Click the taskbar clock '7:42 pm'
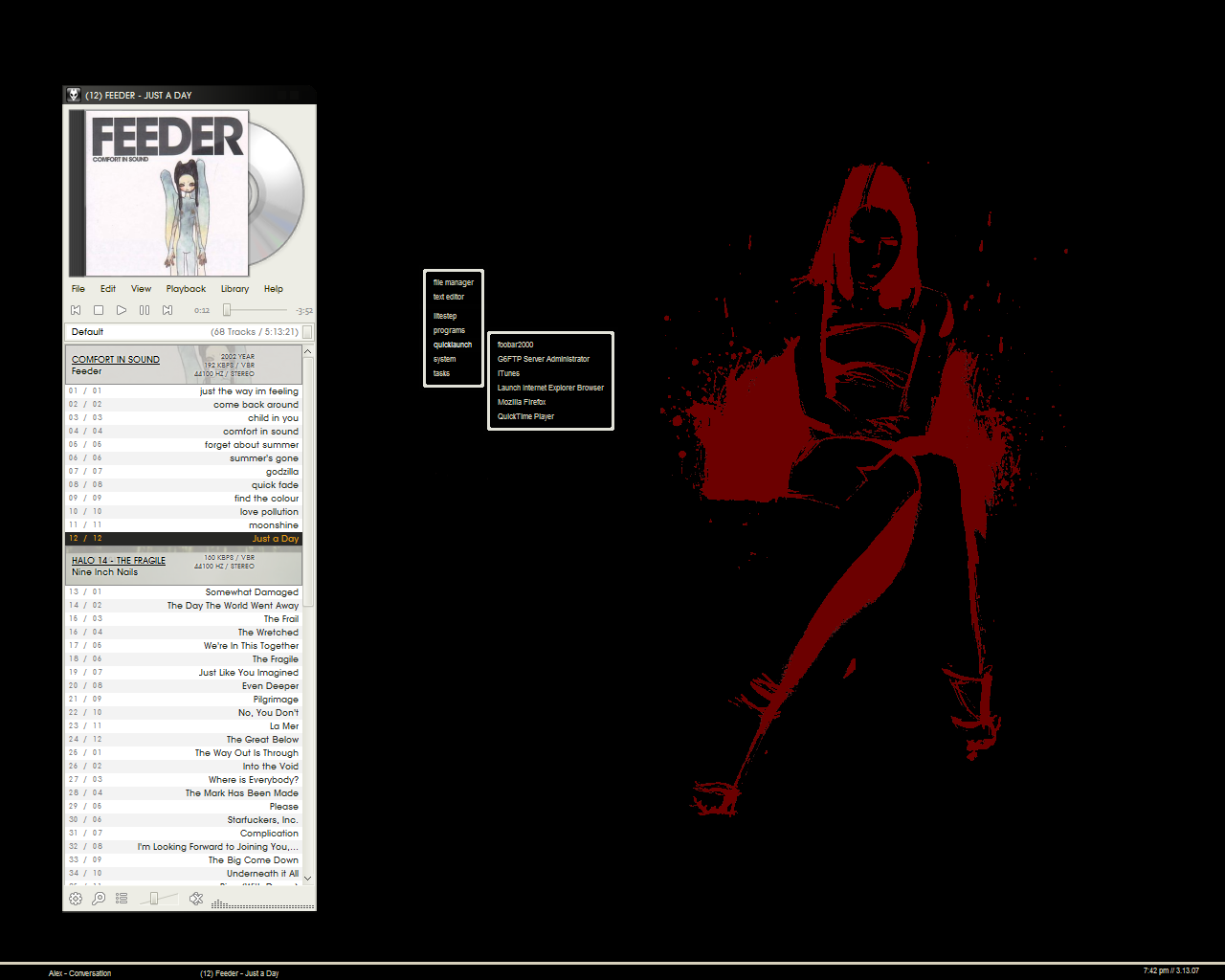 point(1170,970)
